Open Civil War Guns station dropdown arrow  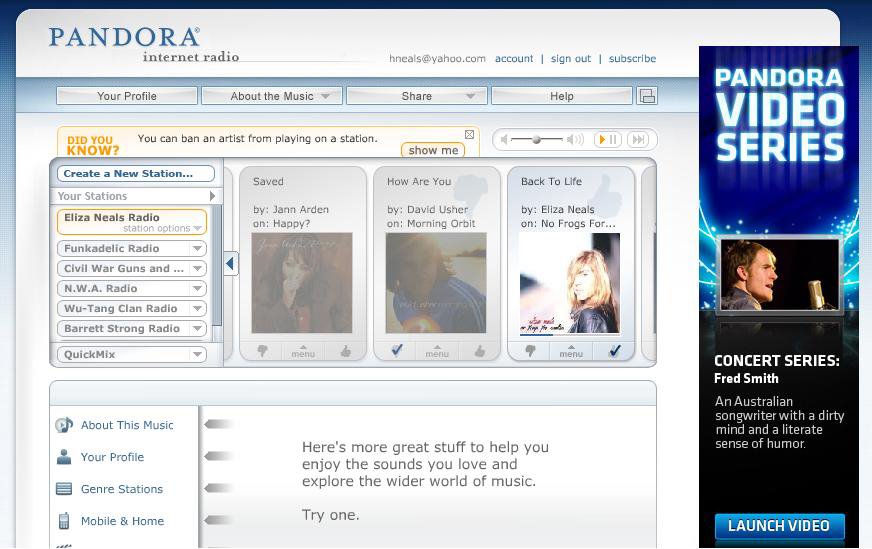click(x=197, y=269)
